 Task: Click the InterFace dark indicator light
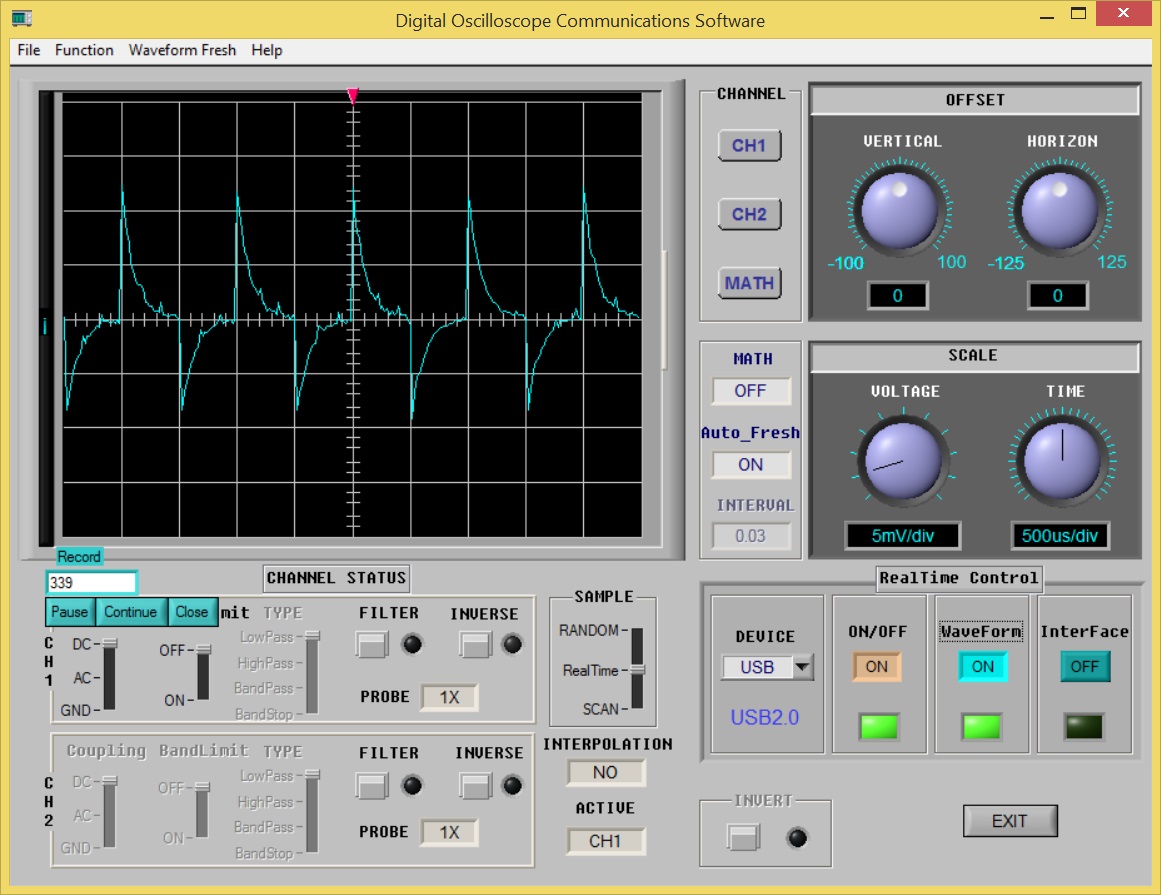coord(1084,727)
